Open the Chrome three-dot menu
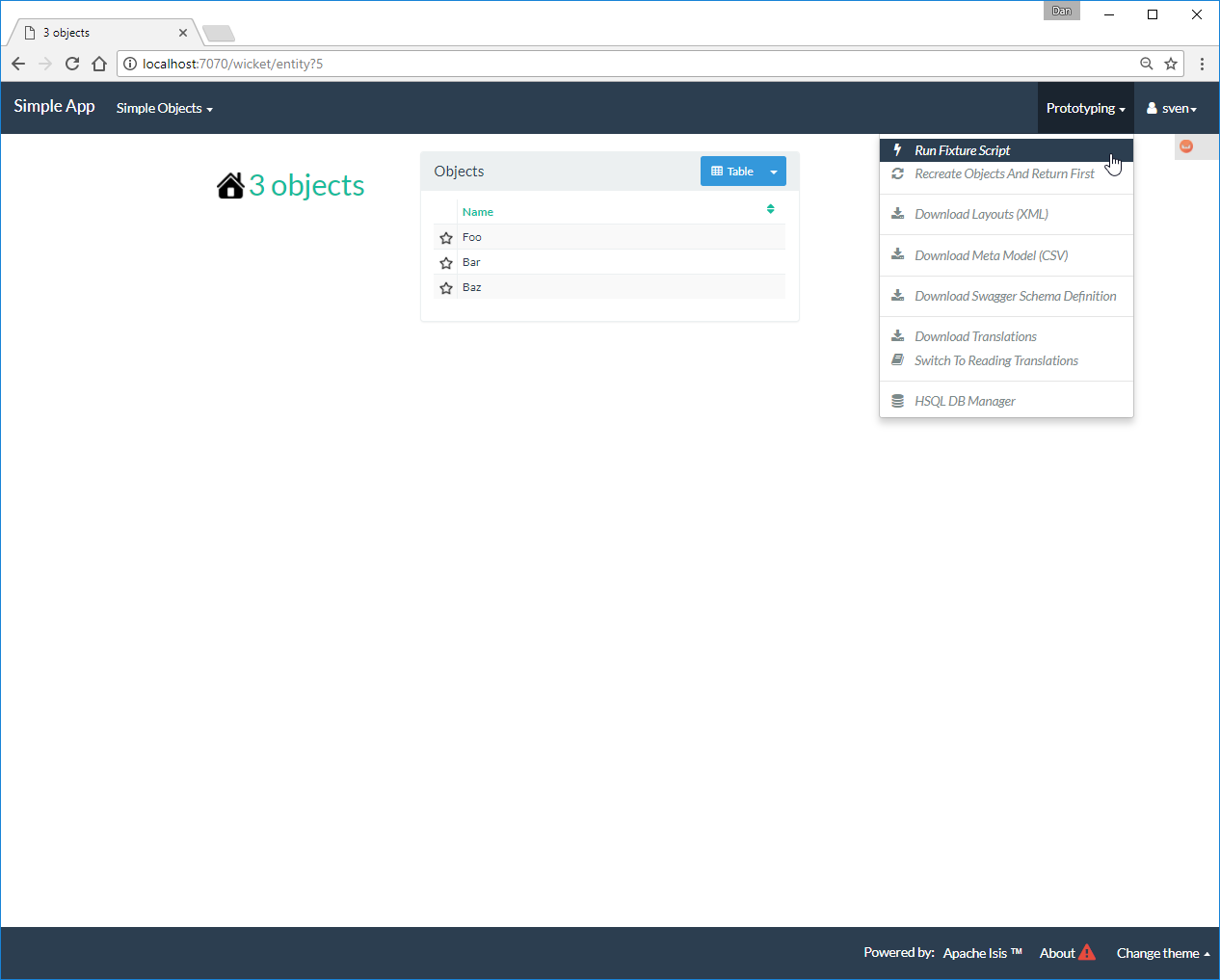 [1202, 64]
